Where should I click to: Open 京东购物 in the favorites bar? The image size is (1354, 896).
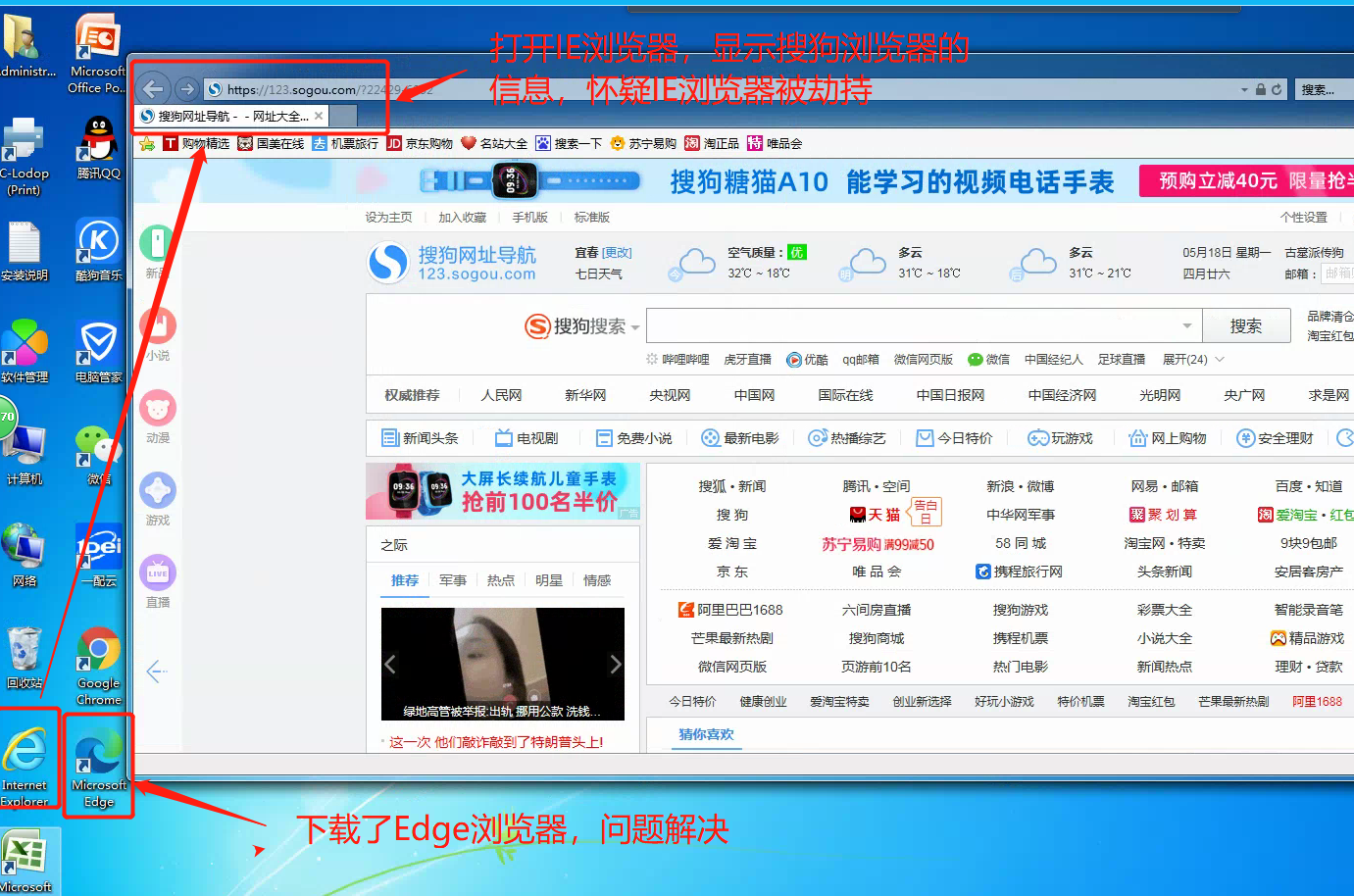point(420,144)
